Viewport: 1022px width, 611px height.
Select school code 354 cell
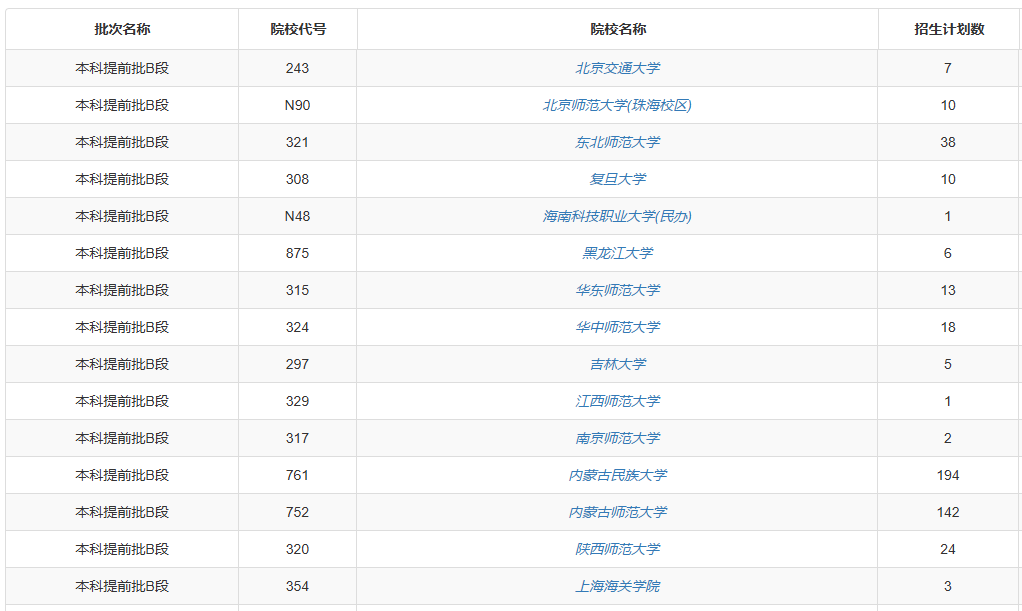297,586
